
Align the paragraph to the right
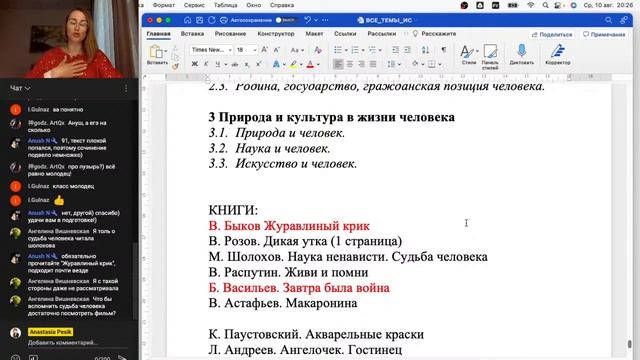[362, 64]
